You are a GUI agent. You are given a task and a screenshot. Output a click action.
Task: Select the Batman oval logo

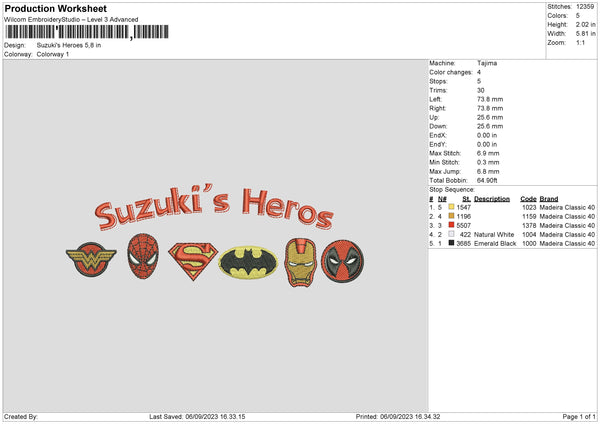pos(249,262)
